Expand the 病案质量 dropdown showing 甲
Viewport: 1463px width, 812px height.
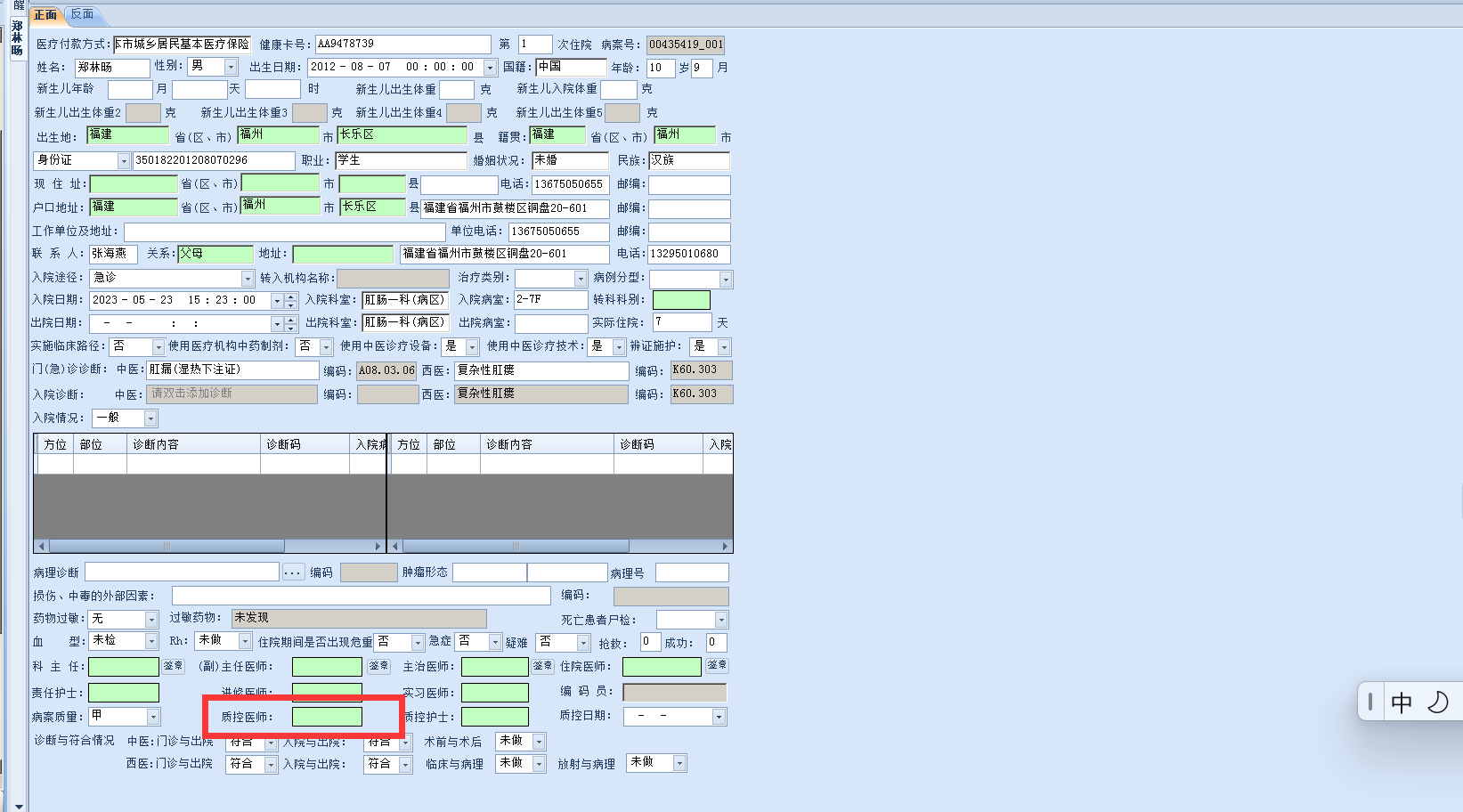153,717
